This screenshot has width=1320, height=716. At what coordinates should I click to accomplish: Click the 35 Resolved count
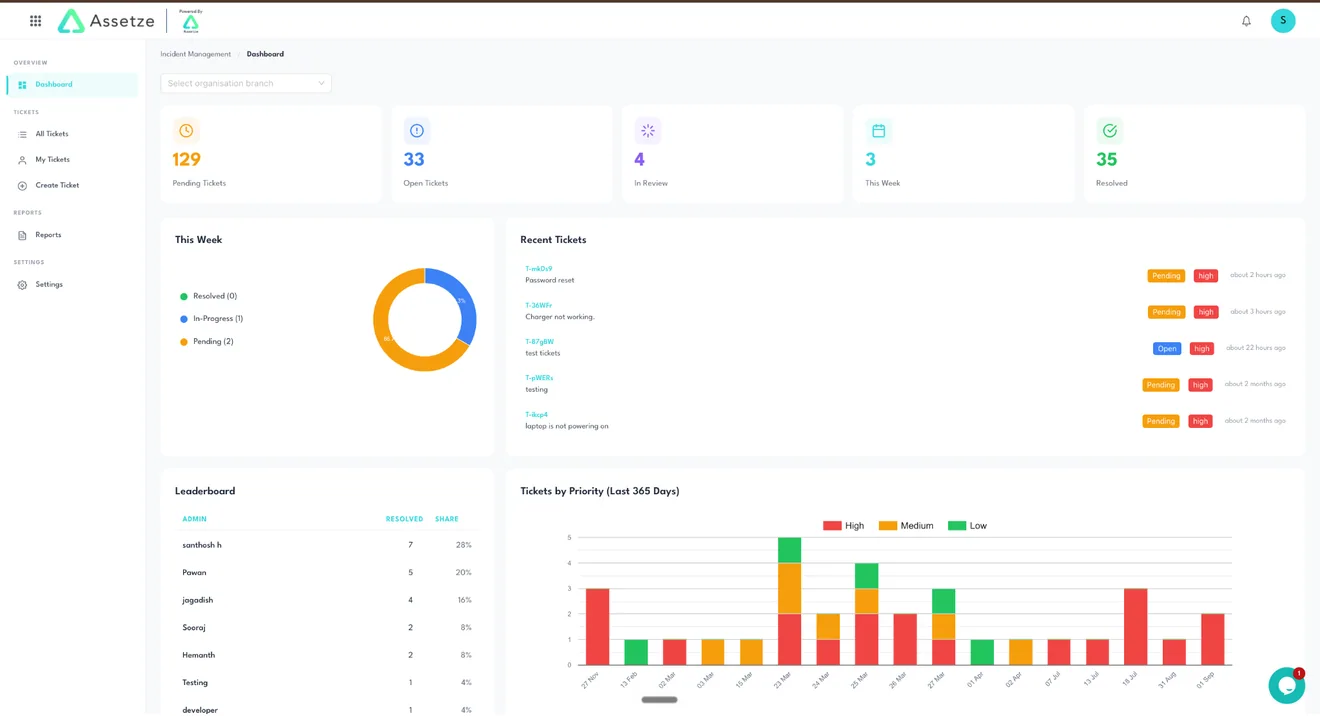click(x=1107, y=160)
